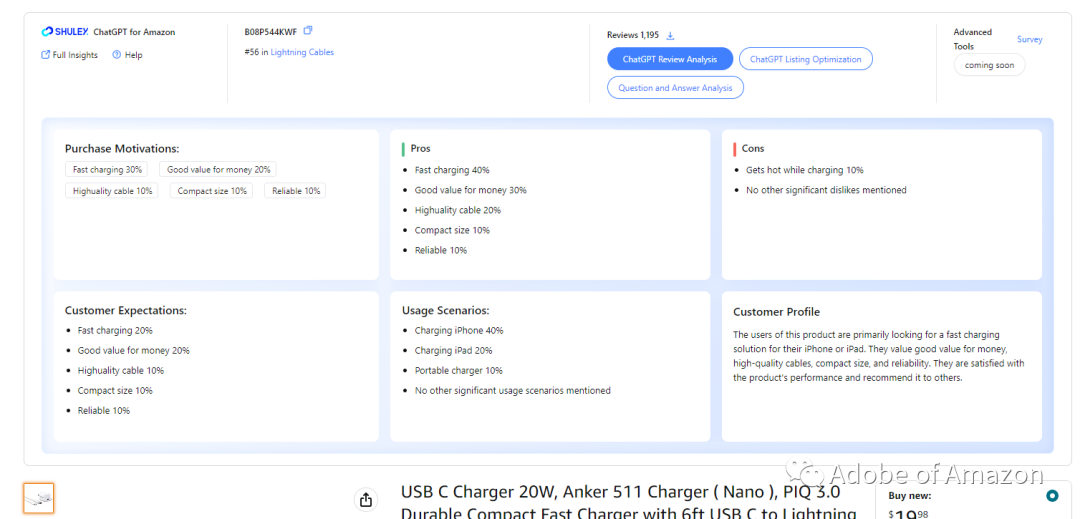
Task: Click the Purchase Motivations heading
Action: tap(122, 149)
